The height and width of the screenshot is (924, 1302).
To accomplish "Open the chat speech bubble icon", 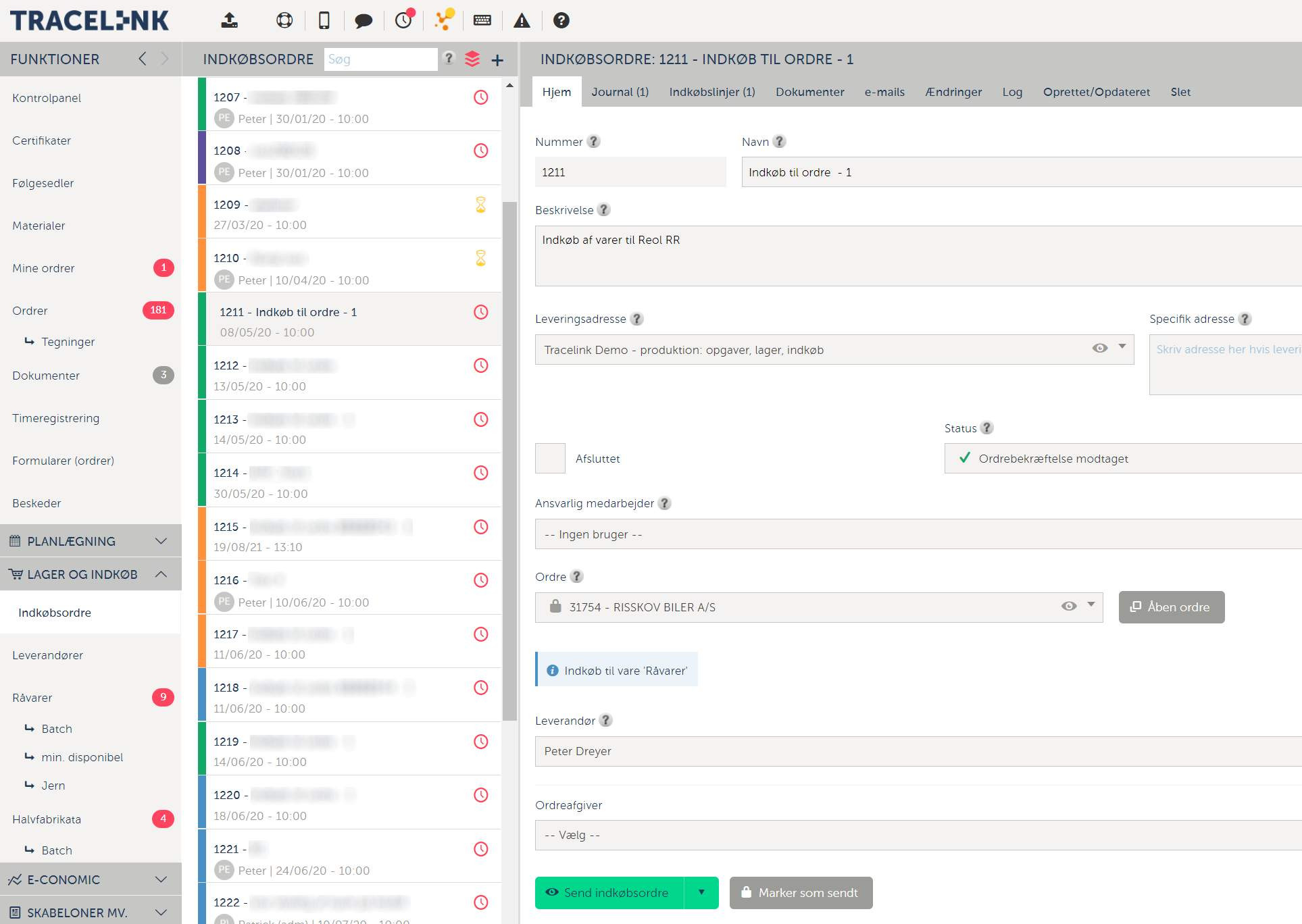I will coord(364,20).
